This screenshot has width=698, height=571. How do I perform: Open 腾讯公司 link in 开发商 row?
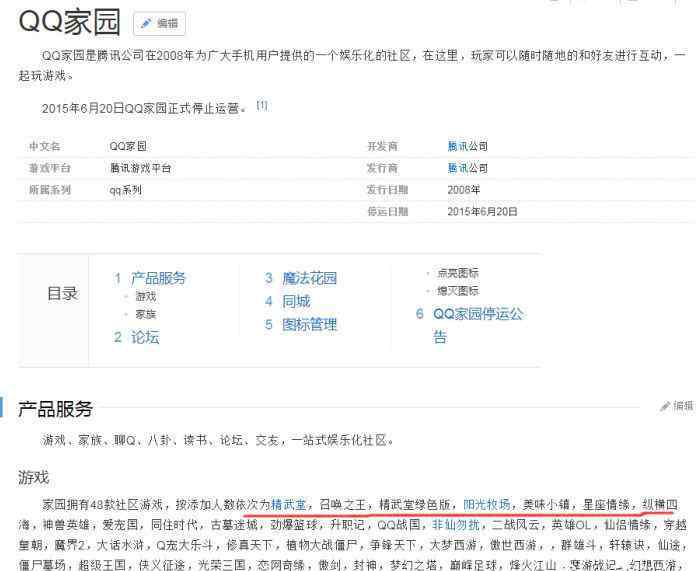click(x=467, y=146)
